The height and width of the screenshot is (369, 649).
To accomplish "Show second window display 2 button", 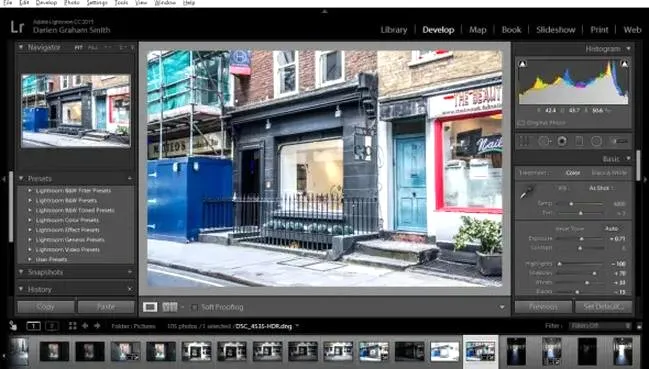I will tap(52, 326).
